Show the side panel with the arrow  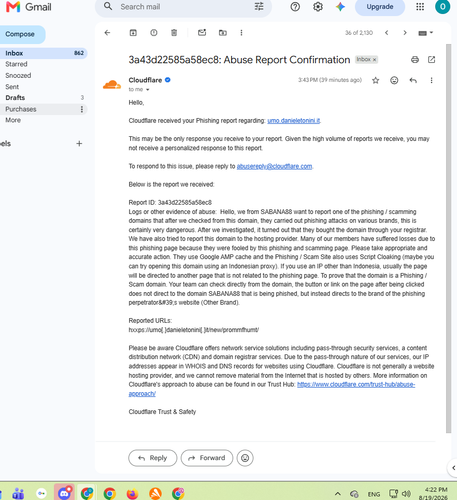click(453, 468)
